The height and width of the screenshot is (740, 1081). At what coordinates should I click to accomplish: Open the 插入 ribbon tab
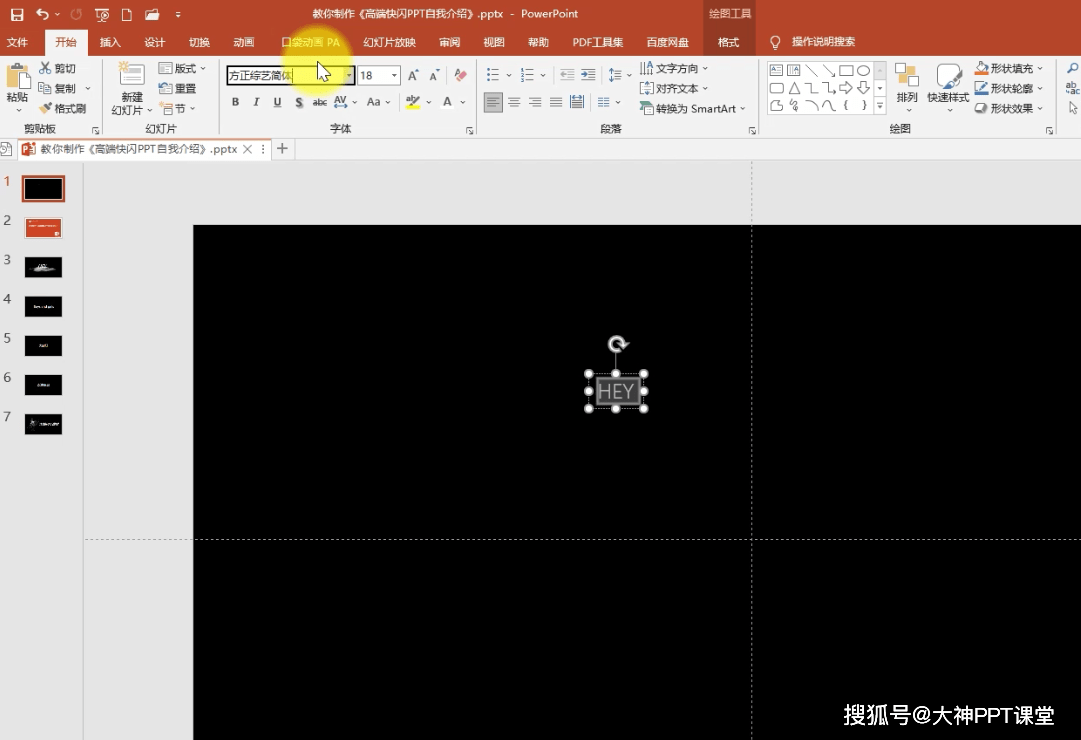point(110,42)
